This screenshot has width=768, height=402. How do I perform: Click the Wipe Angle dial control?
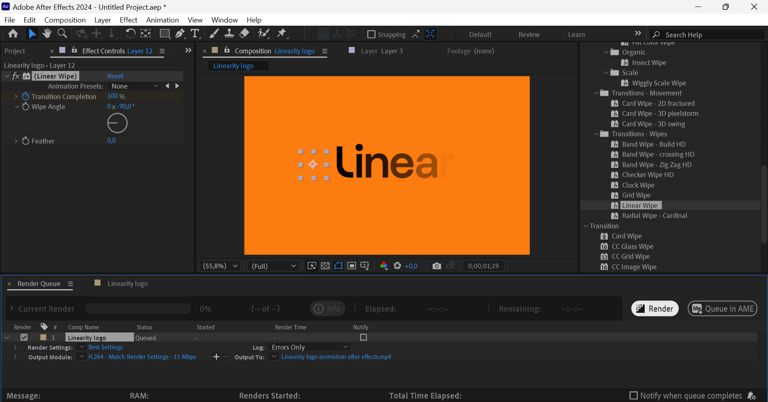pos(117,123)
